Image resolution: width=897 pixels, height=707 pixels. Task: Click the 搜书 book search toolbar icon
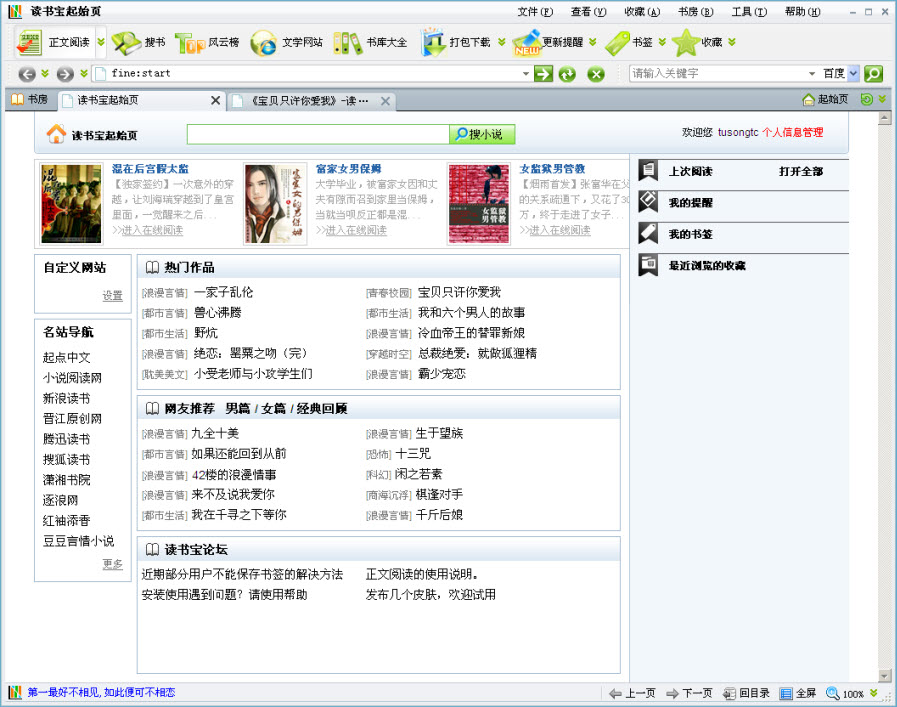tap(126, 43)
